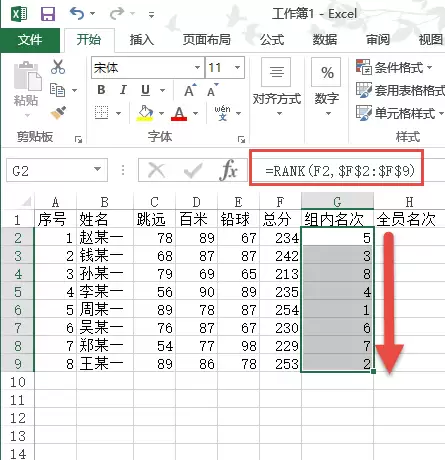Increase font size with large A icon
Screen dimensions: 445x460
190,90
